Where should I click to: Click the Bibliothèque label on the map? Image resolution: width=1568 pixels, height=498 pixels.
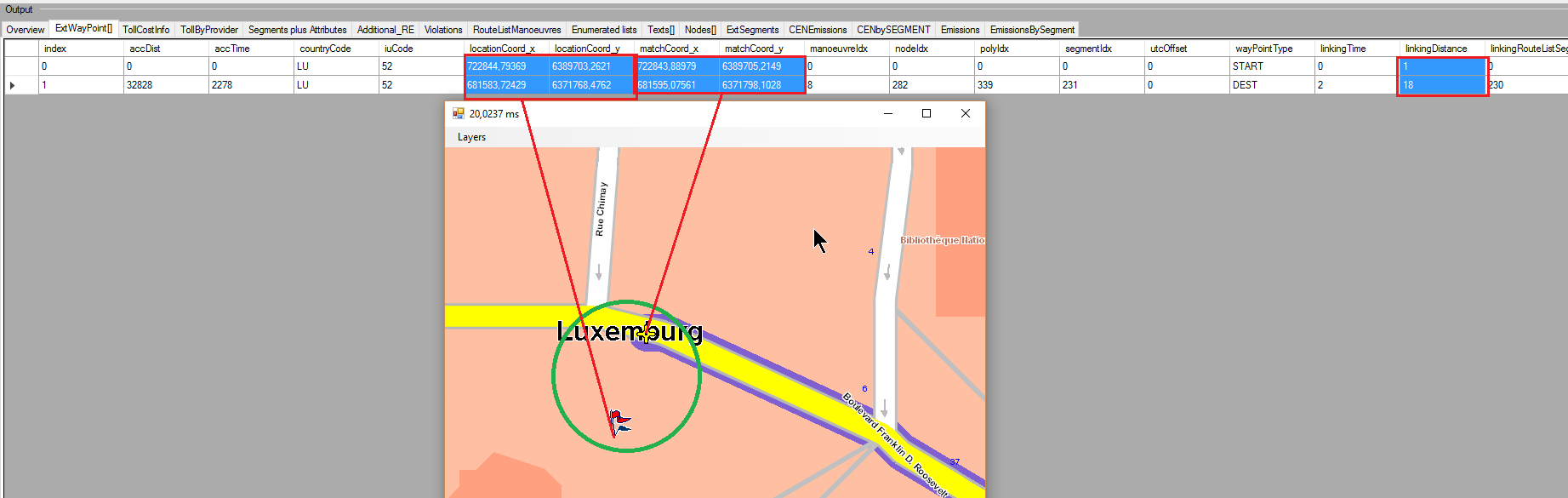tap(942, 240)
